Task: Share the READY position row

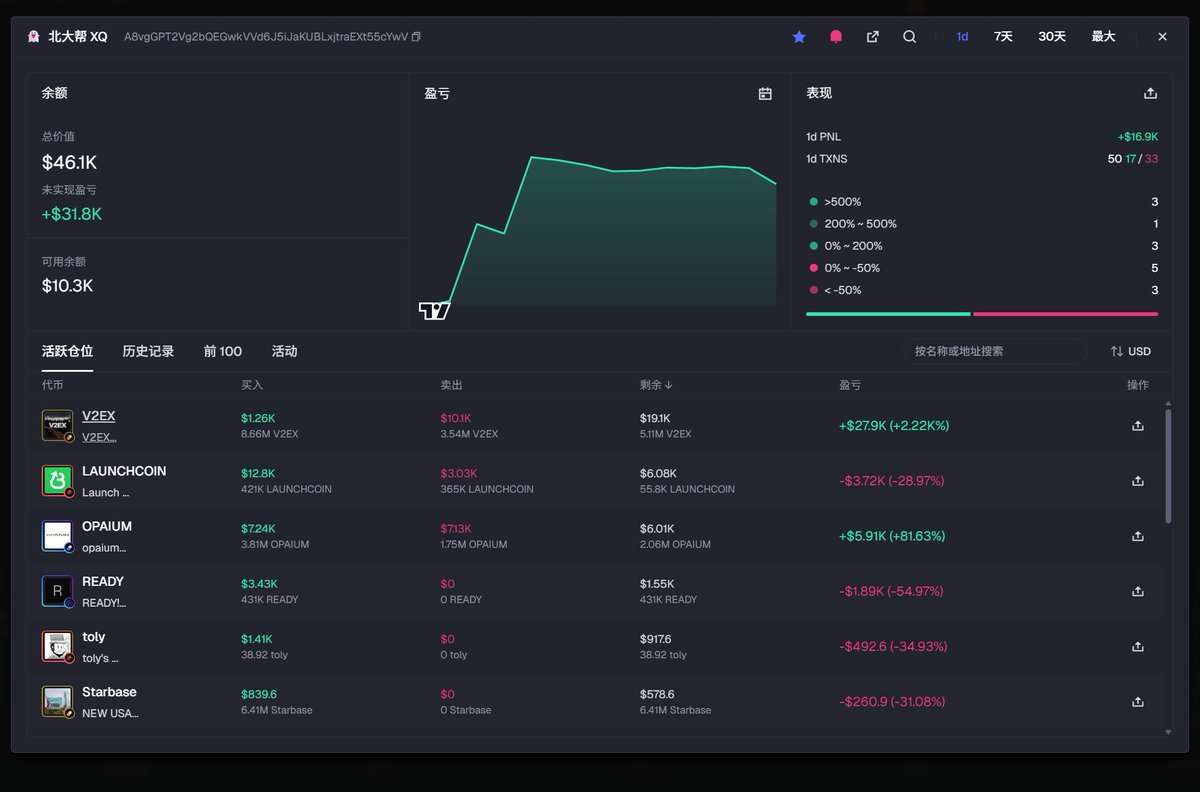Action: (x=1137, y=591)
